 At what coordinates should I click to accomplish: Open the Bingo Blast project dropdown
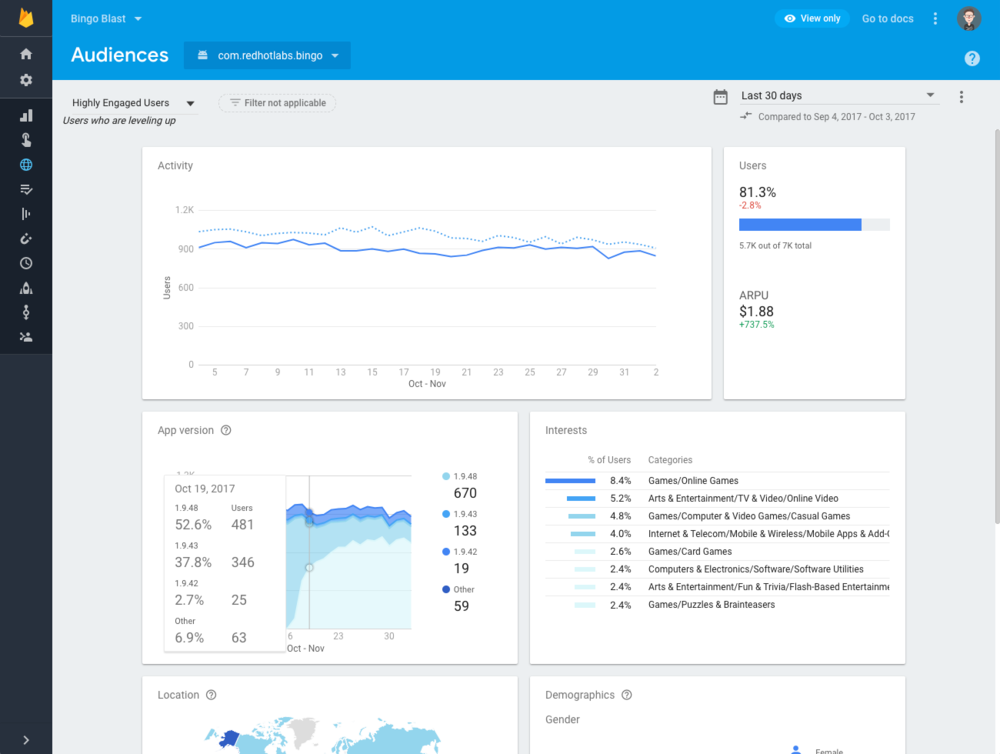tap(107, 19)
